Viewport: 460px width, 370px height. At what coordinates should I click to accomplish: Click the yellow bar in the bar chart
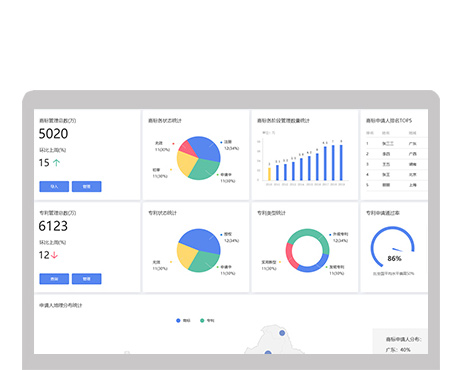pyautogui.click(x=269, y=174)
